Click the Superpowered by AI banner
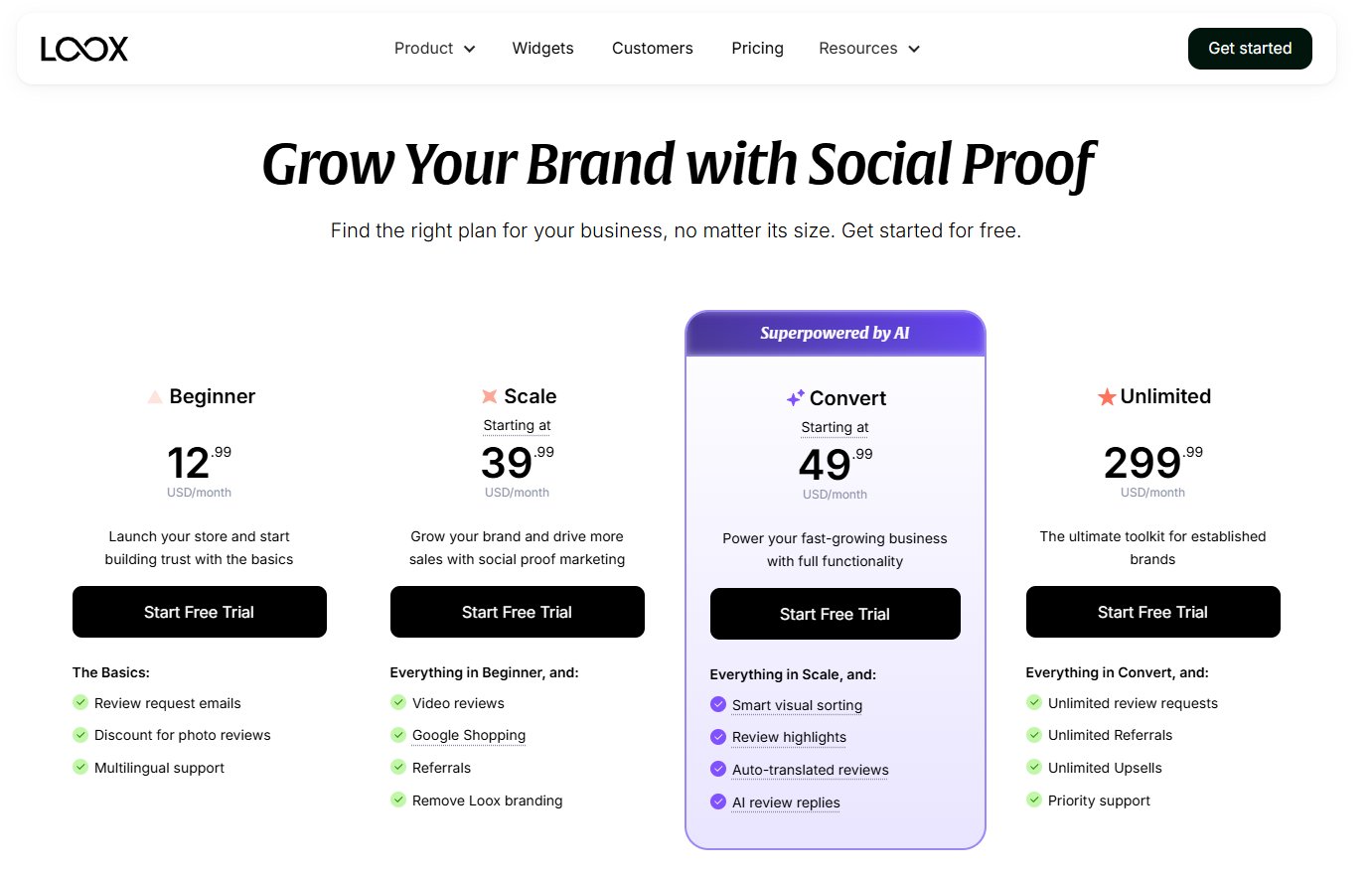Image resolution: width=1372 pixels, height=874 pixels. coord(834,333)
